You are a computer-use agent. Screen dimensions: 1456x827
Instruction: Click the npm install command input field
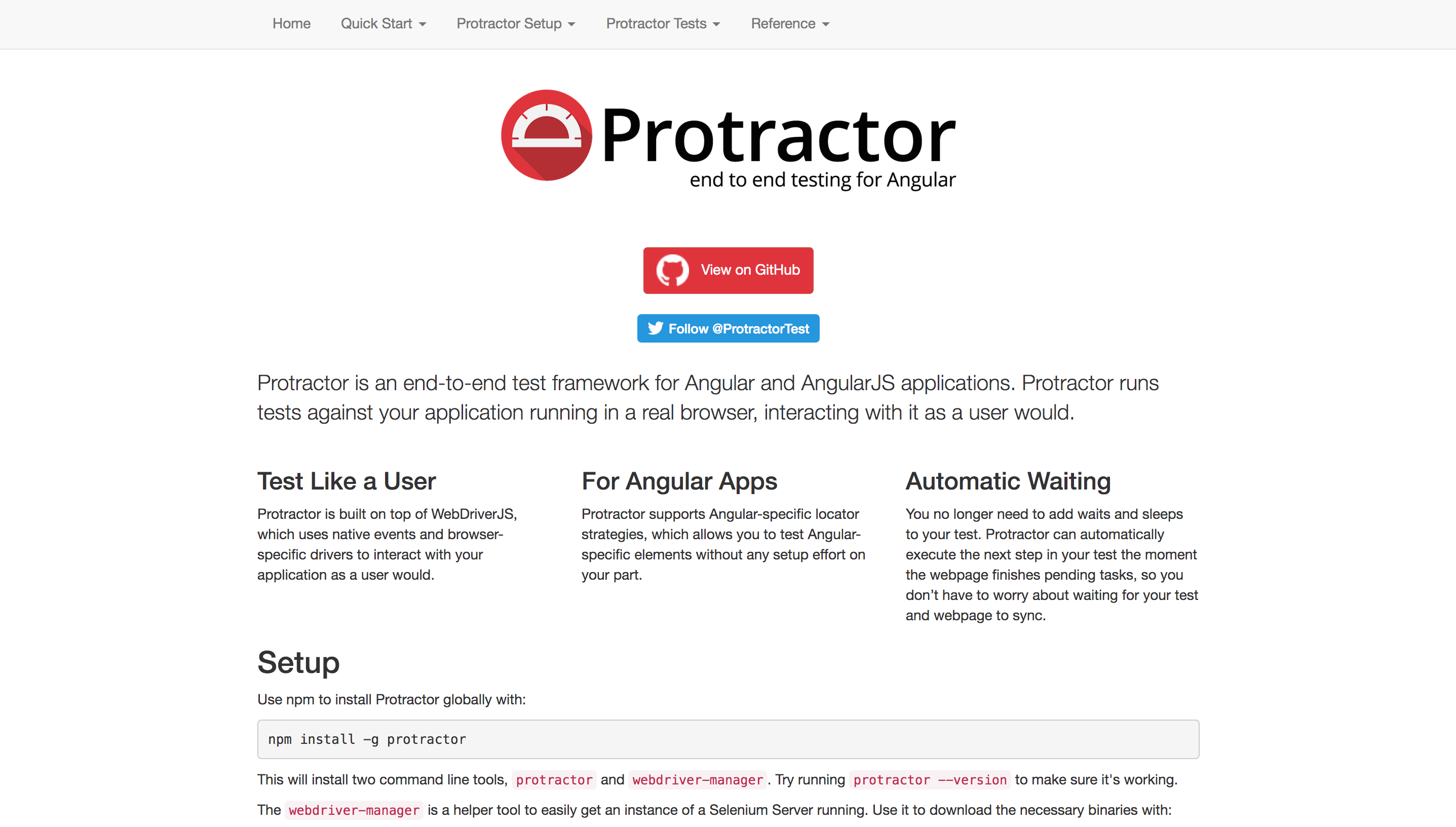(x=728, y=739)
